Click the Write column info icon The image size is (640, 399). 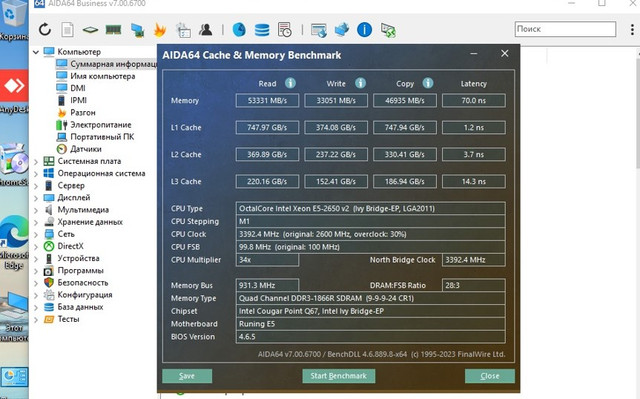360,83
